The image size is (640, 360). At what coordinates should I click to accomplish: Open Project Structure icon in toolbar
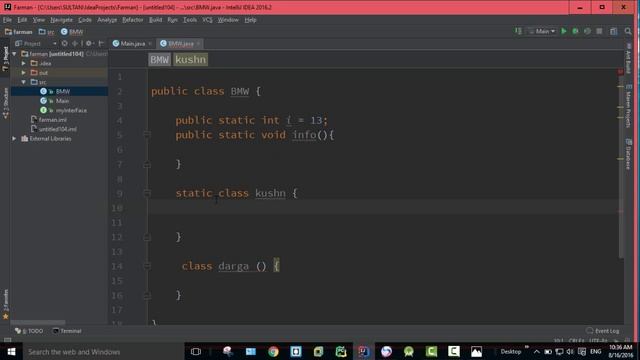613,31
